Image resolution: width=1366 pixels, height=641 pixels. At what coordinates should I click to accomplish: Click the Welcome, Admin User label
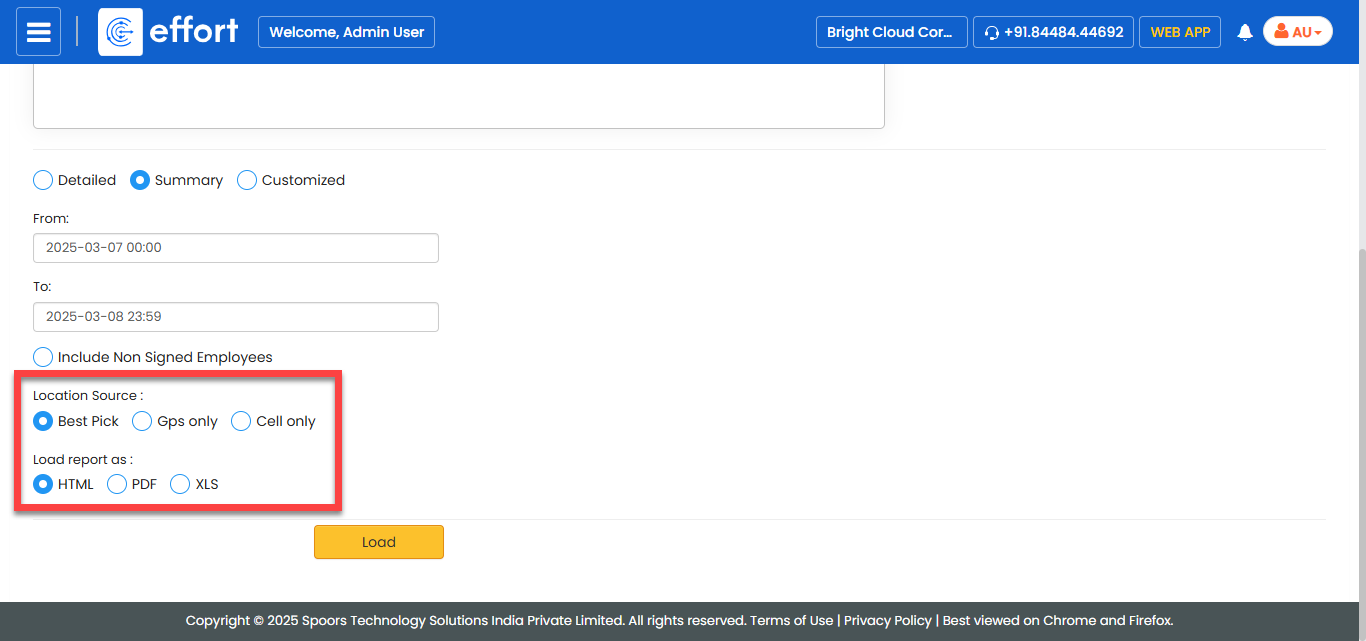pos(346,32)
